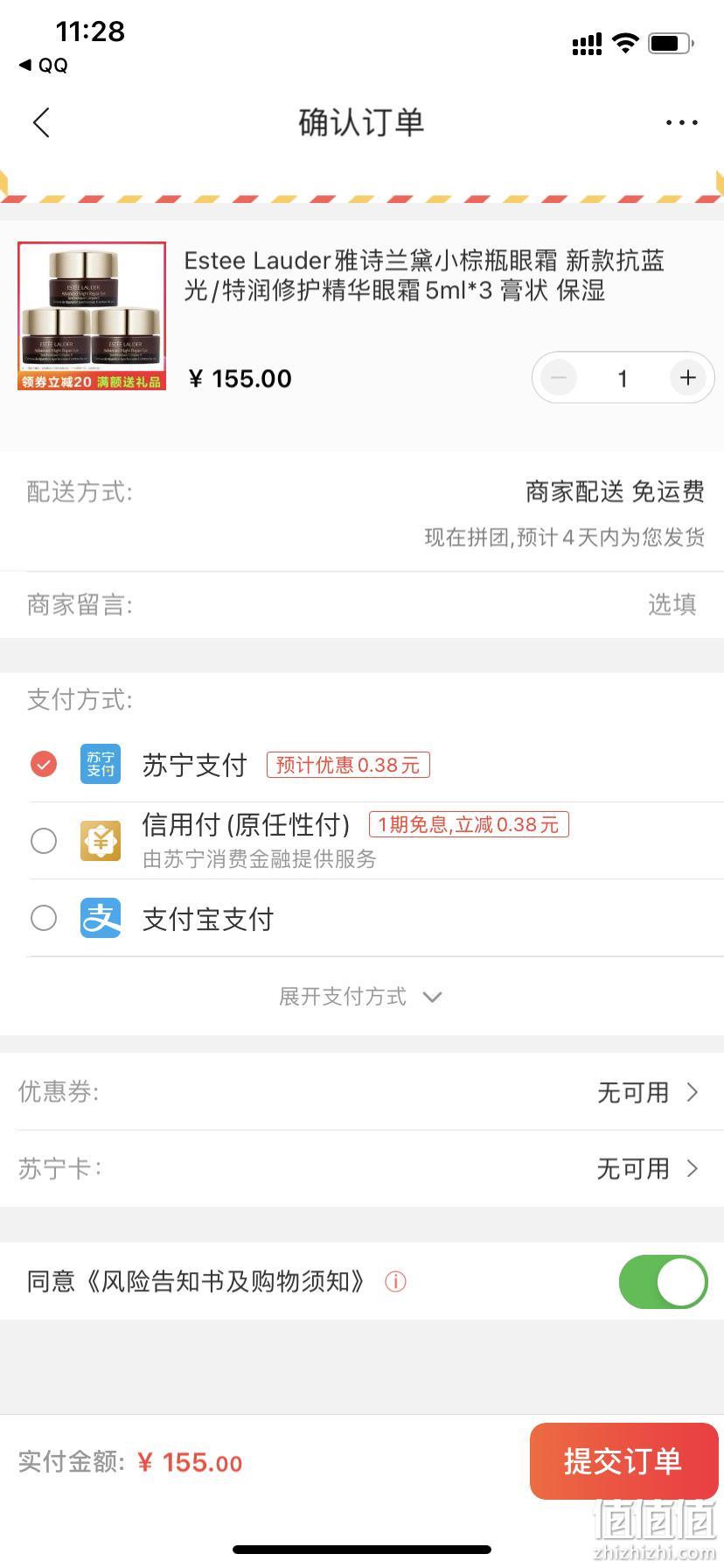
Task: Tap the Suning Pay logo icon
Action: point(101,764)
